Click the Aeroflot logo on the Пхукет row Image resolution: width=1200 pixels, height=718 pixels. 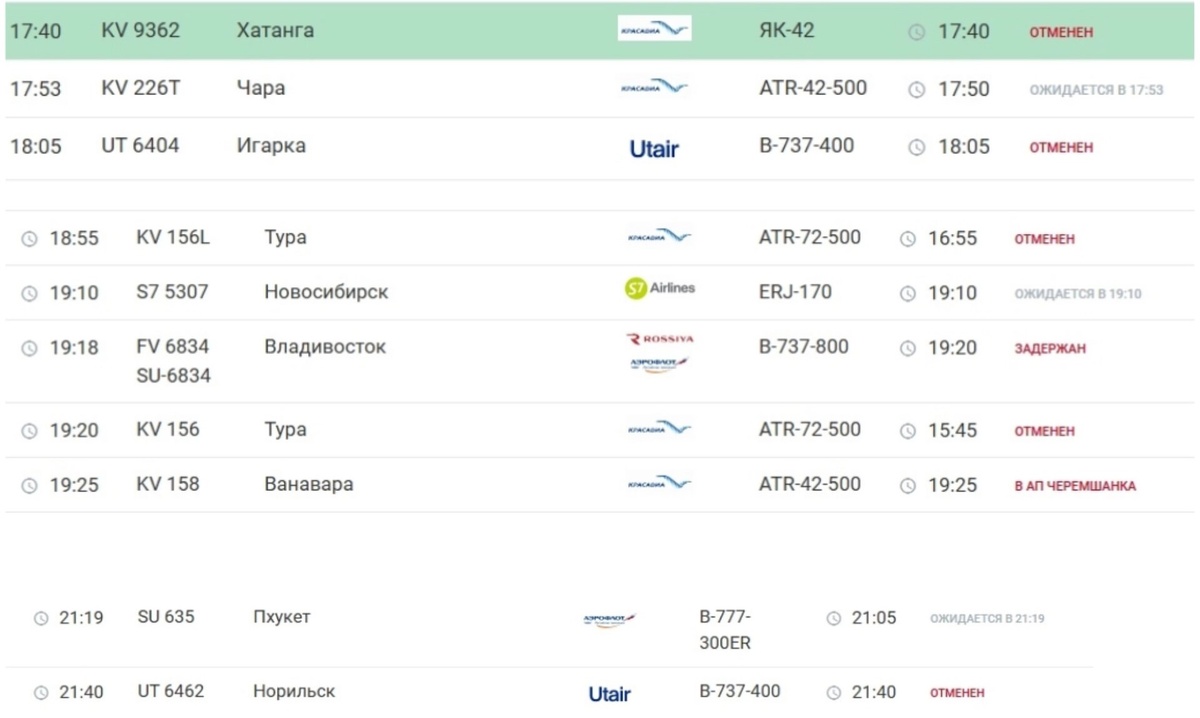point(610,621)
